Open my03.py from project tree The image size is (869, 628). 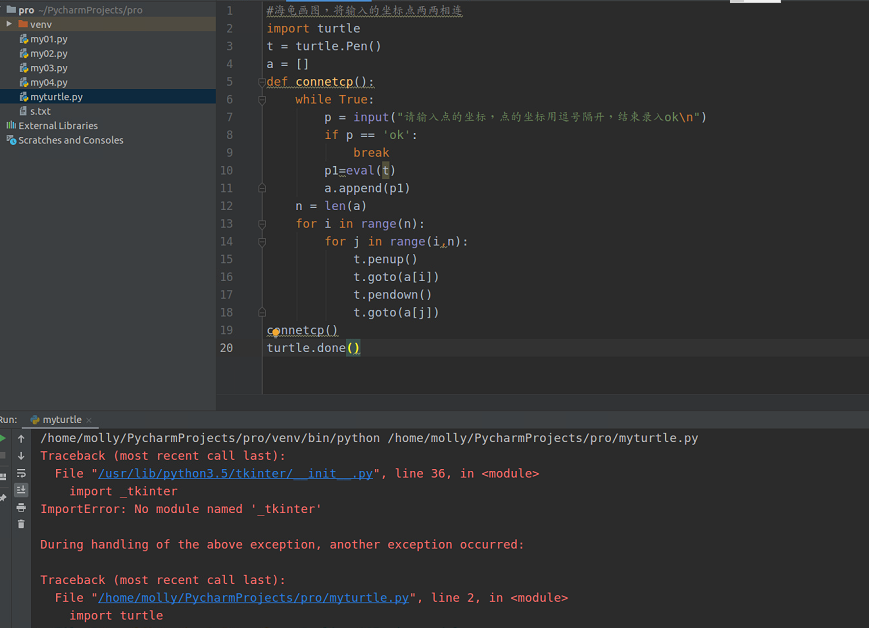(x=49, y=68)
